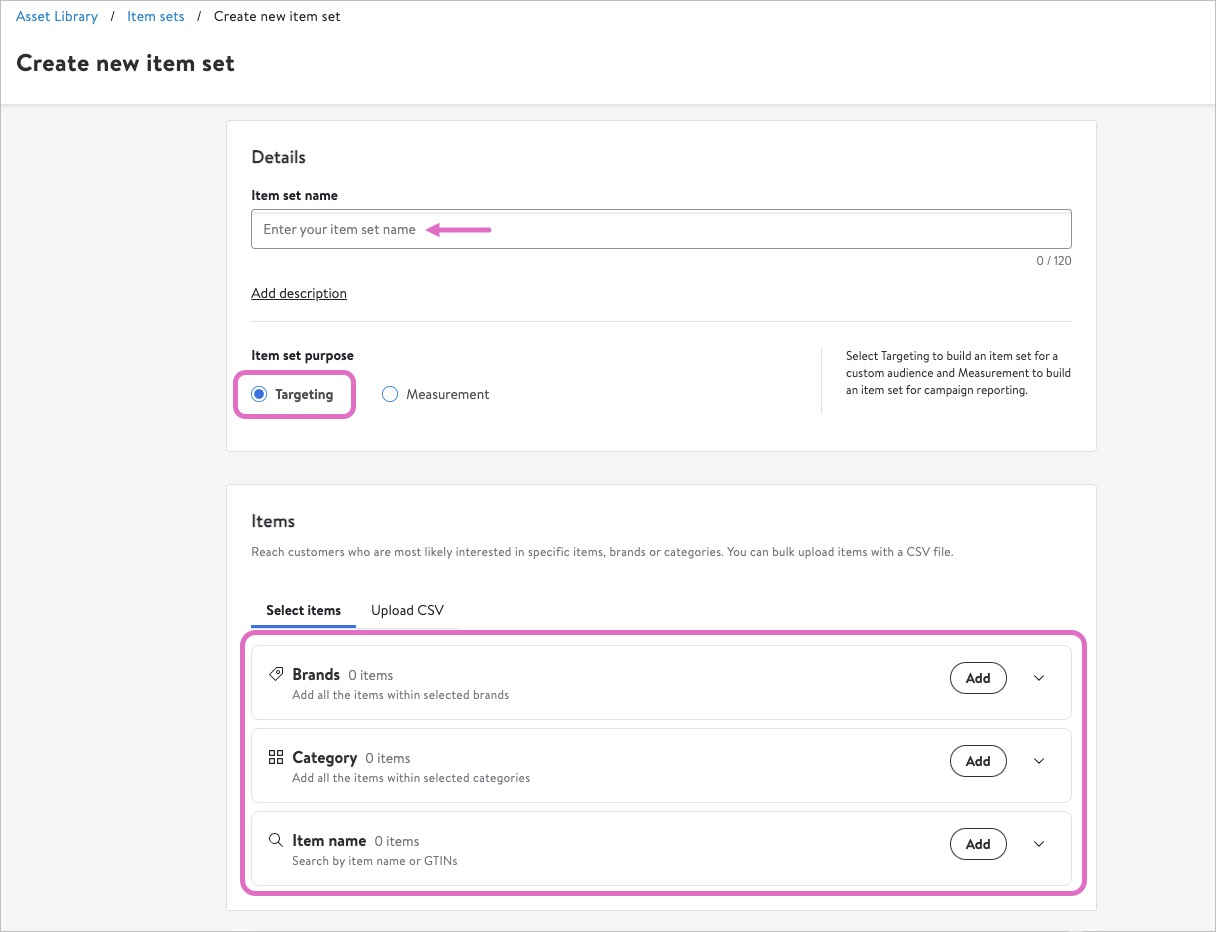Screen dimensions: 1216x932
Task: Expand the Category section chevron
Action: coord(1039,761)
